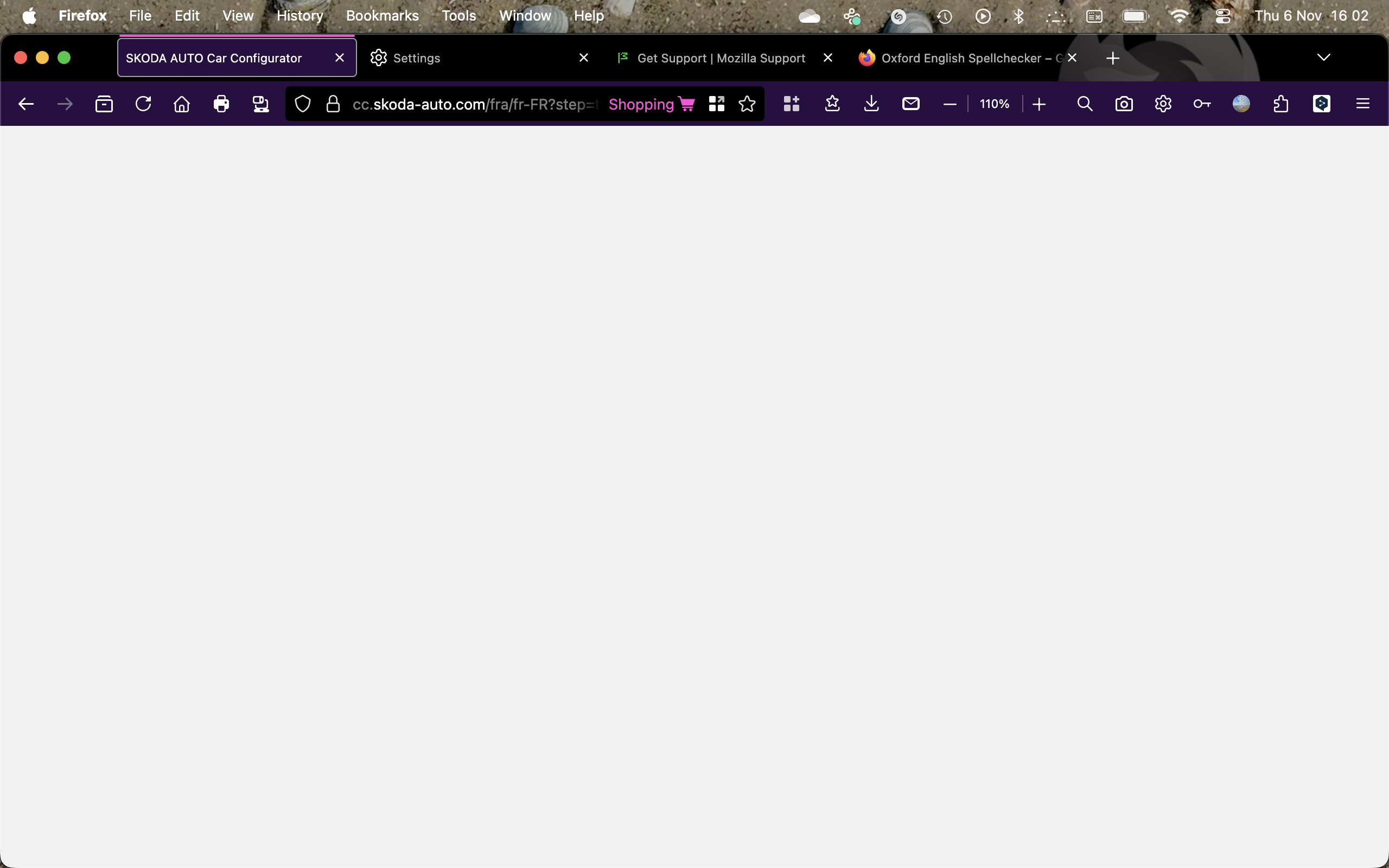Click the Passwords key icon
Viewport: 1389px width, 868px height.
coord(1202,104)
